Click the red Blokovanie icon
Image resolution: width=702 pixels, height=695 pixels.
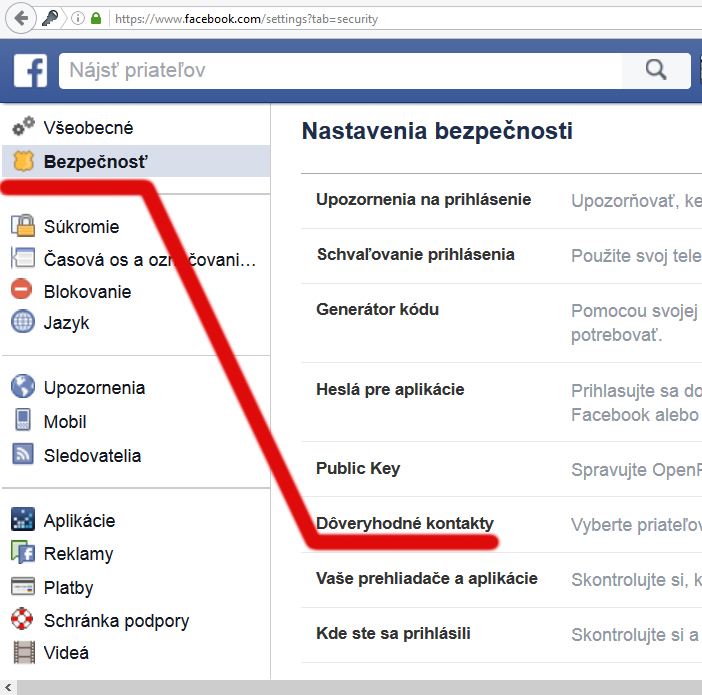pos(23,291)
